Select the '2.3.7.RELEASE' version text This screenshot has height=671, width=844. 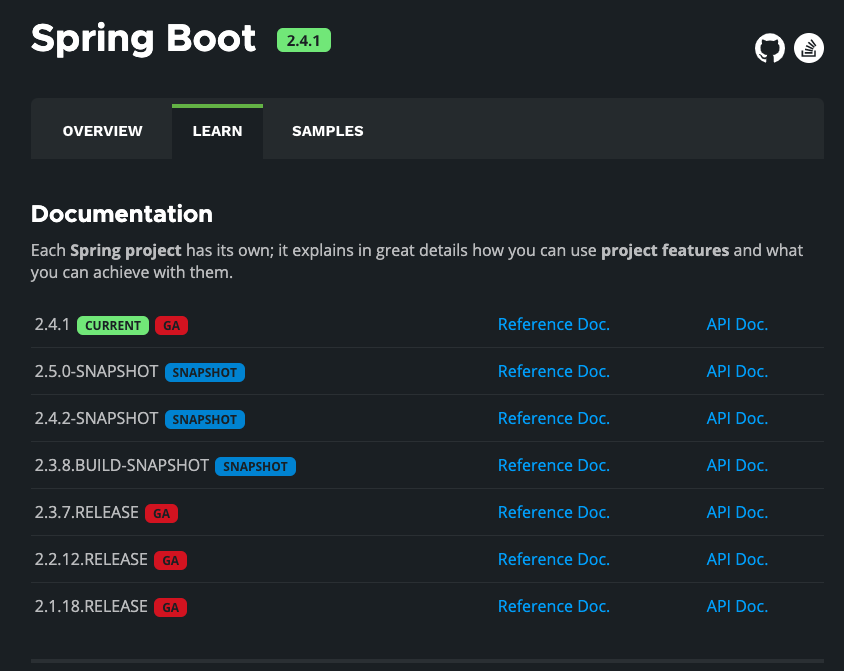point(87,512)
